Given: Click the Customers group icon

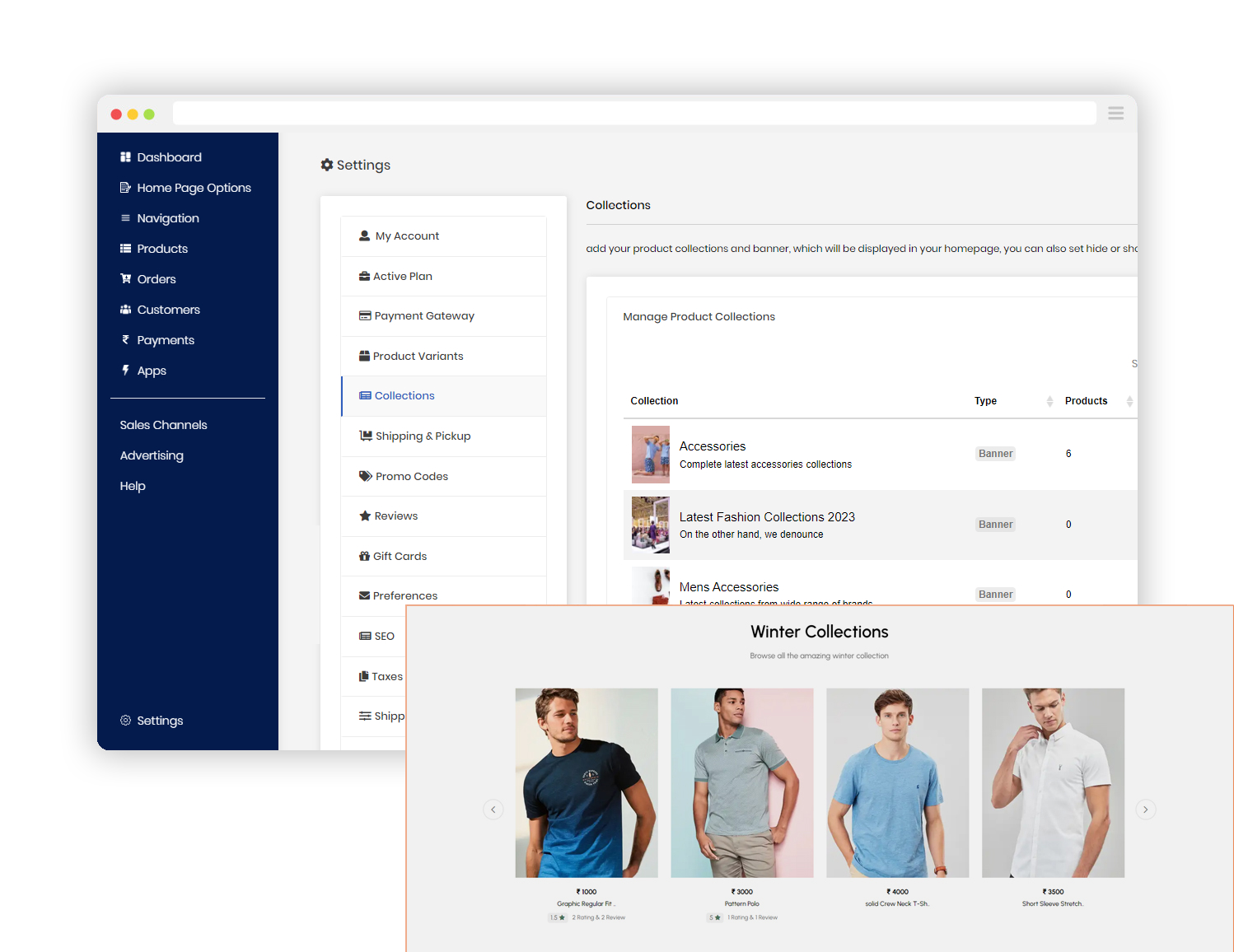Looking at the screenshot, I should tap(125, 310).
